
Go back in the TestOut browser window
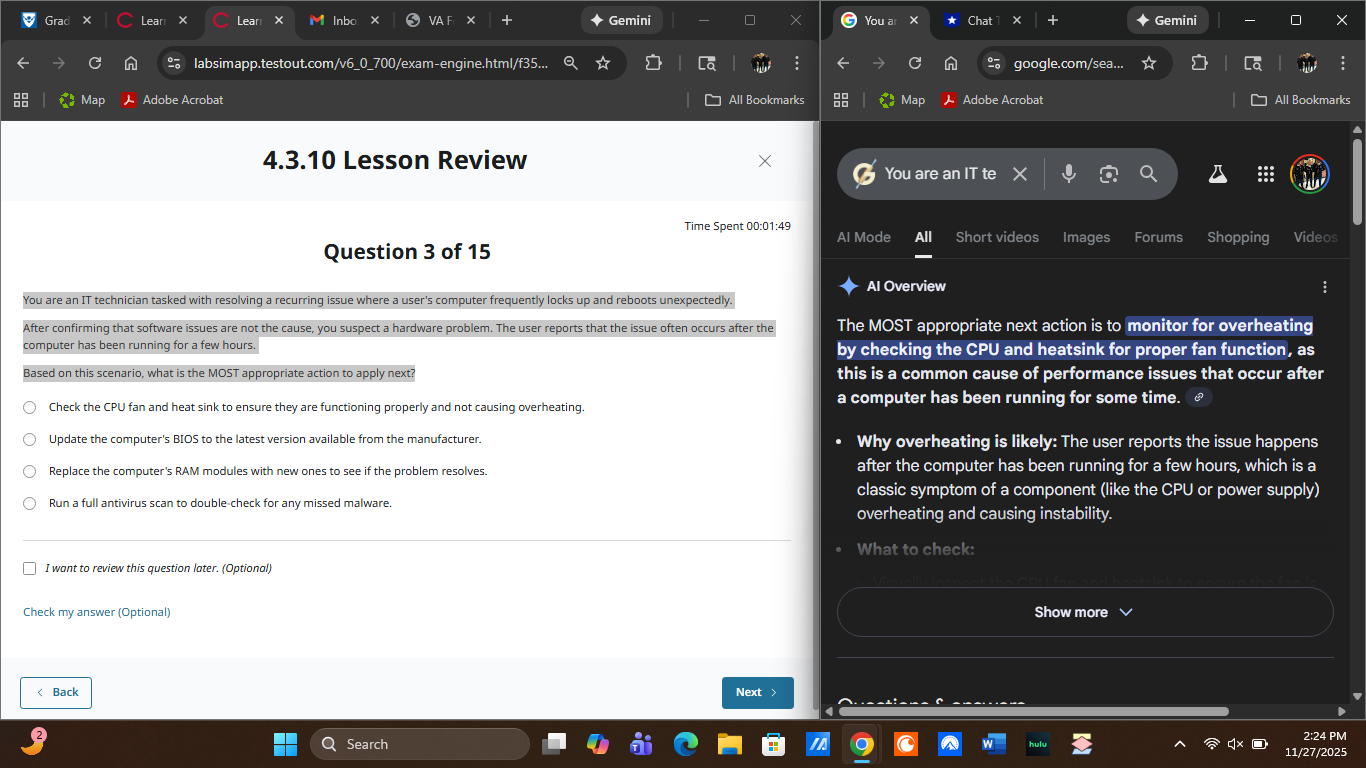(23, 63)
